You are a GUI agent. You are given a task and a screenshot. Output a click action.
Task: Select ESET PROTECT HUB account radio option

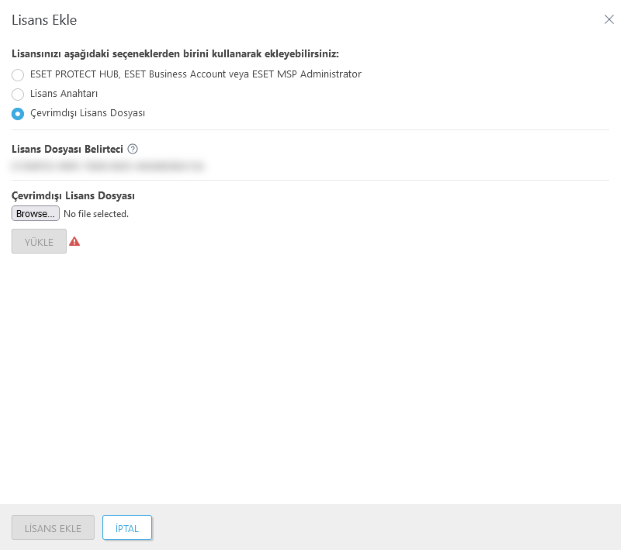click(x=17, y=74)
